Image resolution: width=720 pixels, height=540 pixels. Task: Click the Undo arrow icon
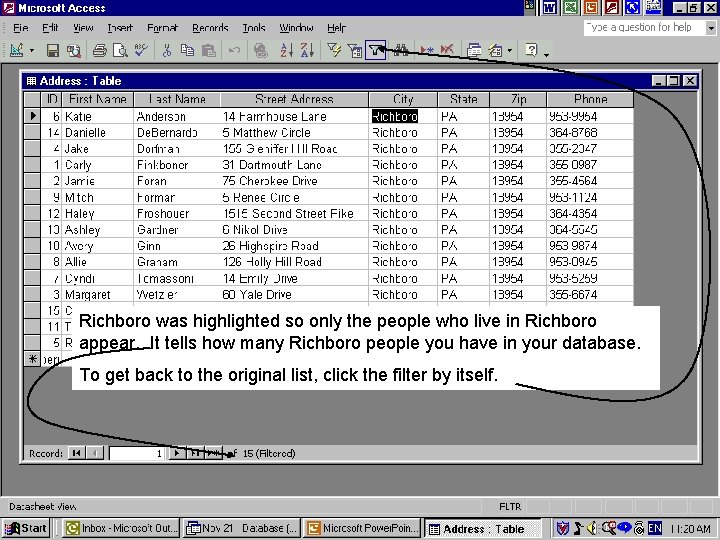235,50
